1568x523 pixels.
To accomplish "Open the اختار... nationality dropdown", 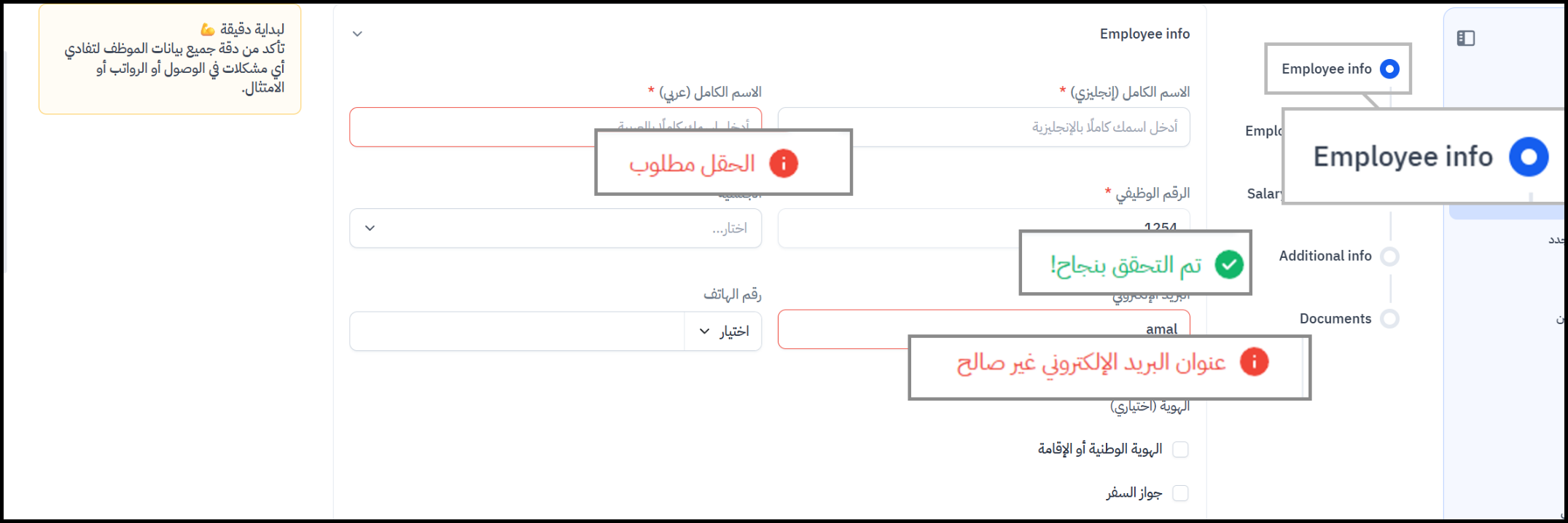I will click(x=555, y=229).
